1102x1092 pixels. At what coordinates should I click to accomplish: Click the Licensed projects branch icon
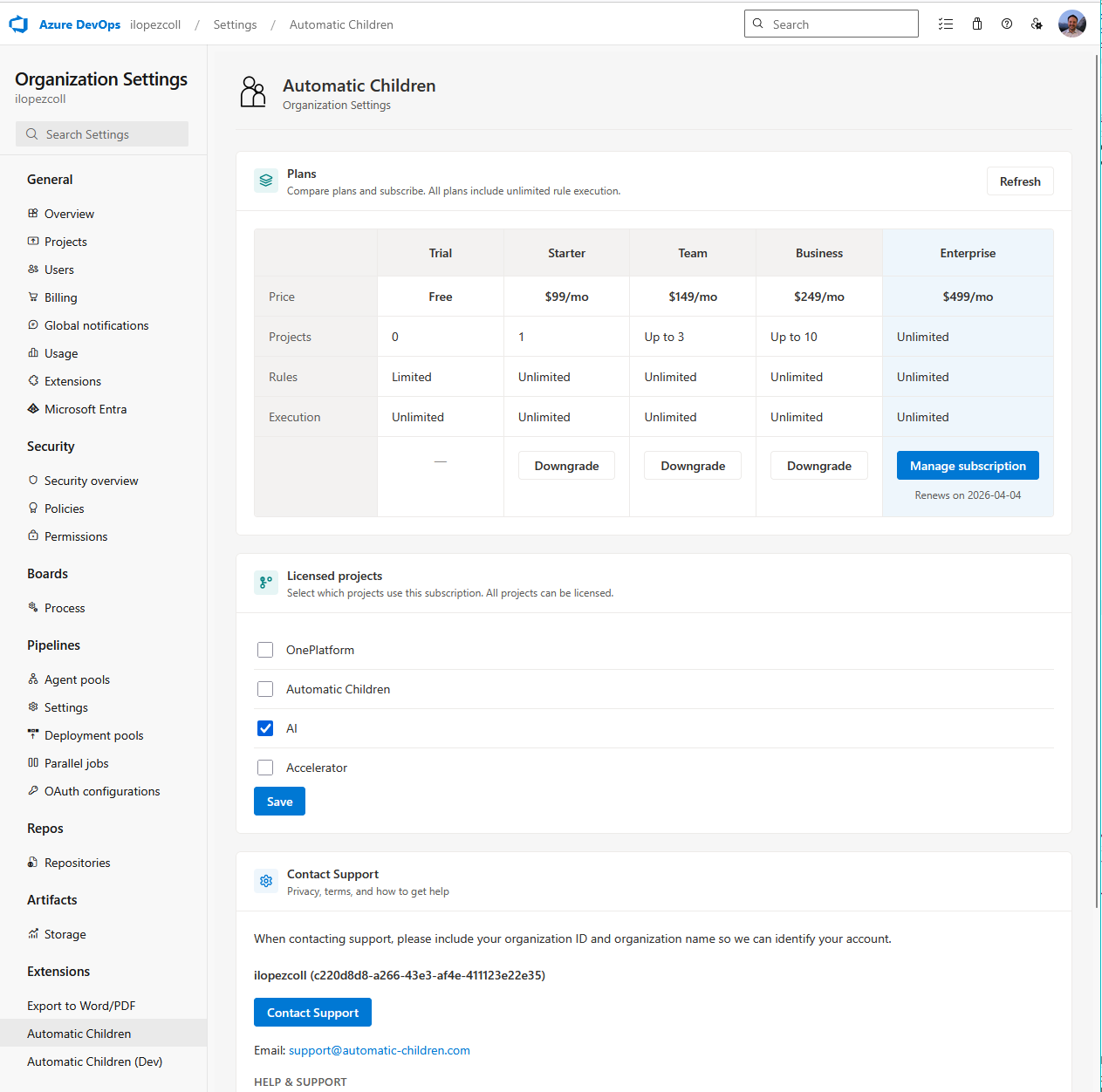pyautogui.click(x=266, y=583)
